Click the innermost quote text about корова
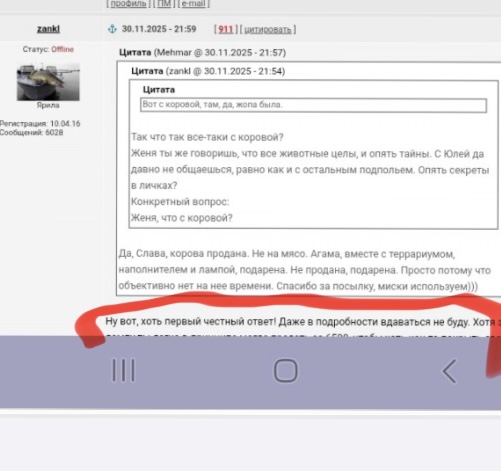This screenshot has width=501, height=471. tap(213, 105)
